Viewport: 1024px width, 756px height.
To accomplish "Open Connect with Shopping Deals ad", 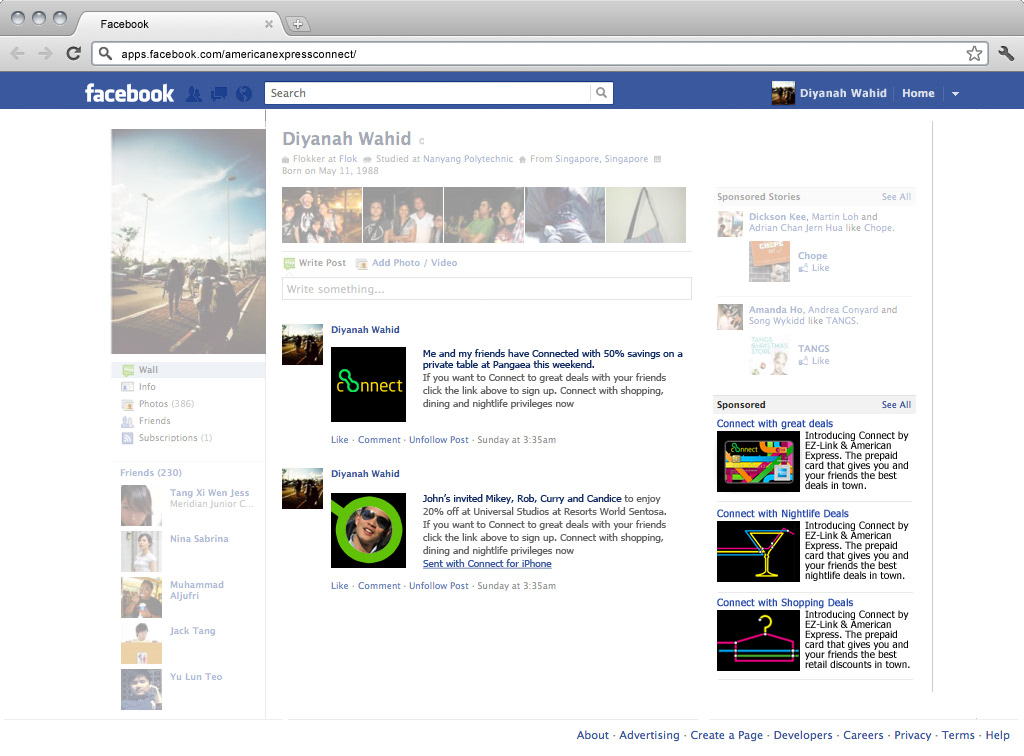I will coord(785,603).
